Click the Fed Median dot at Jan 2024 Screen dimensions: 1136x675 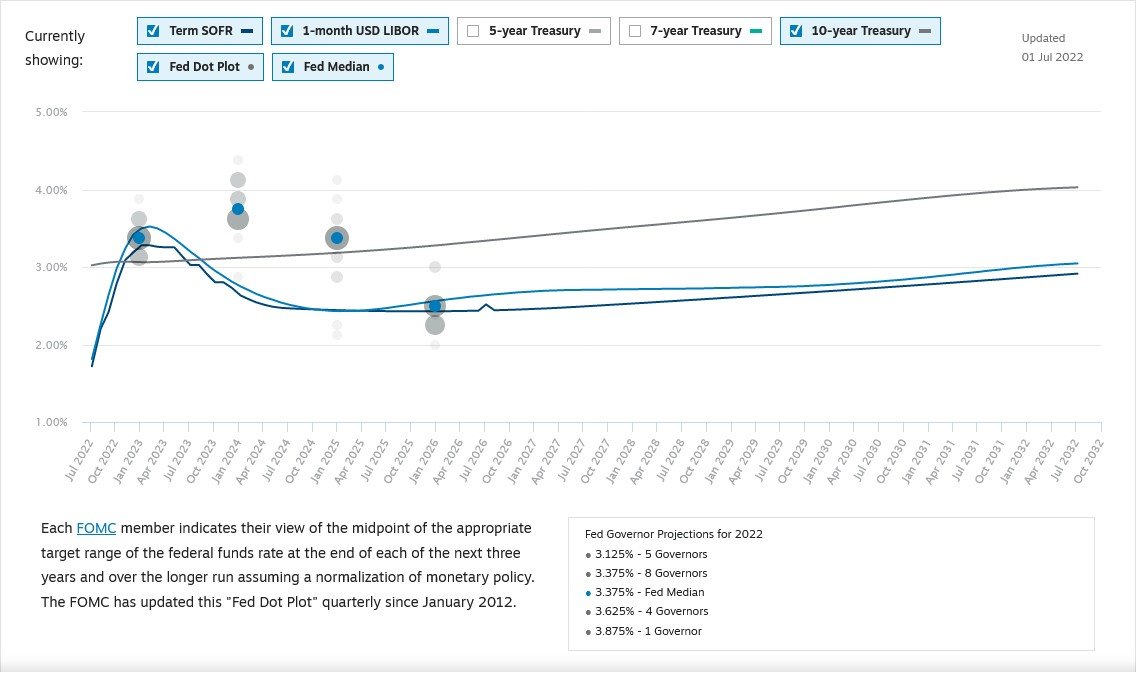238,209
